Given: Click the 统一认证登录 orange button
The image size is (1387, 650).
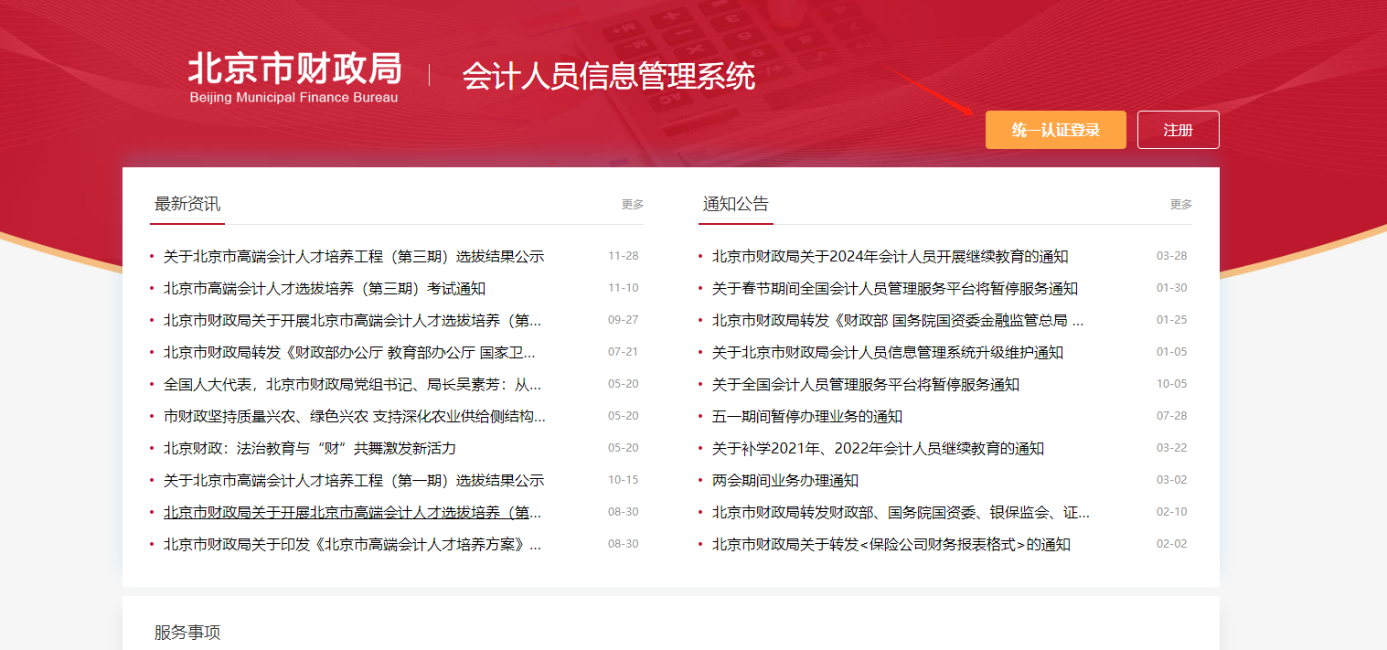Looking at the screenshot, I should click(x=1056, y=130).
